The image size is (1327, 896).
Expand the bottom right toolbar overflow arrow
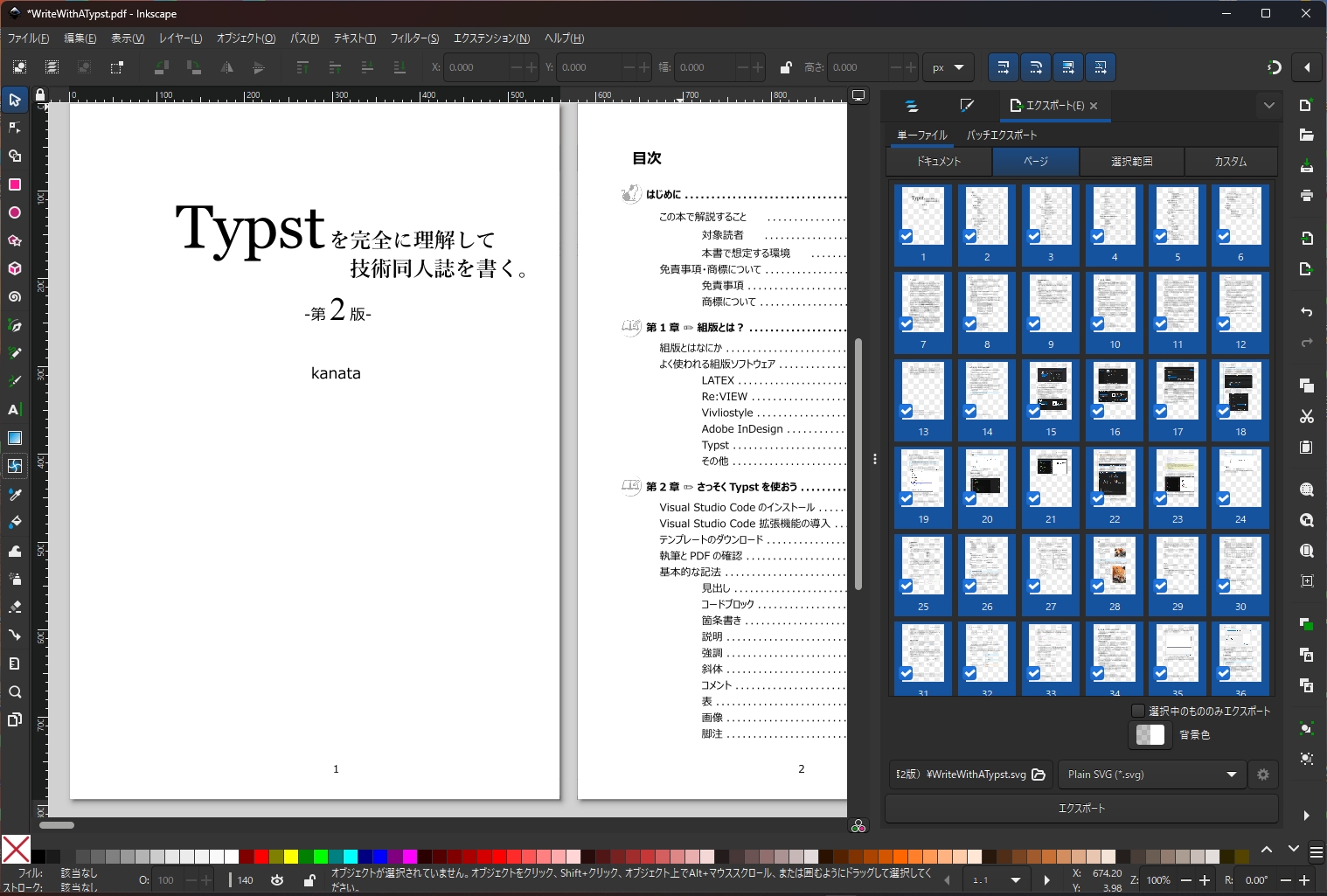[1306, 816]
